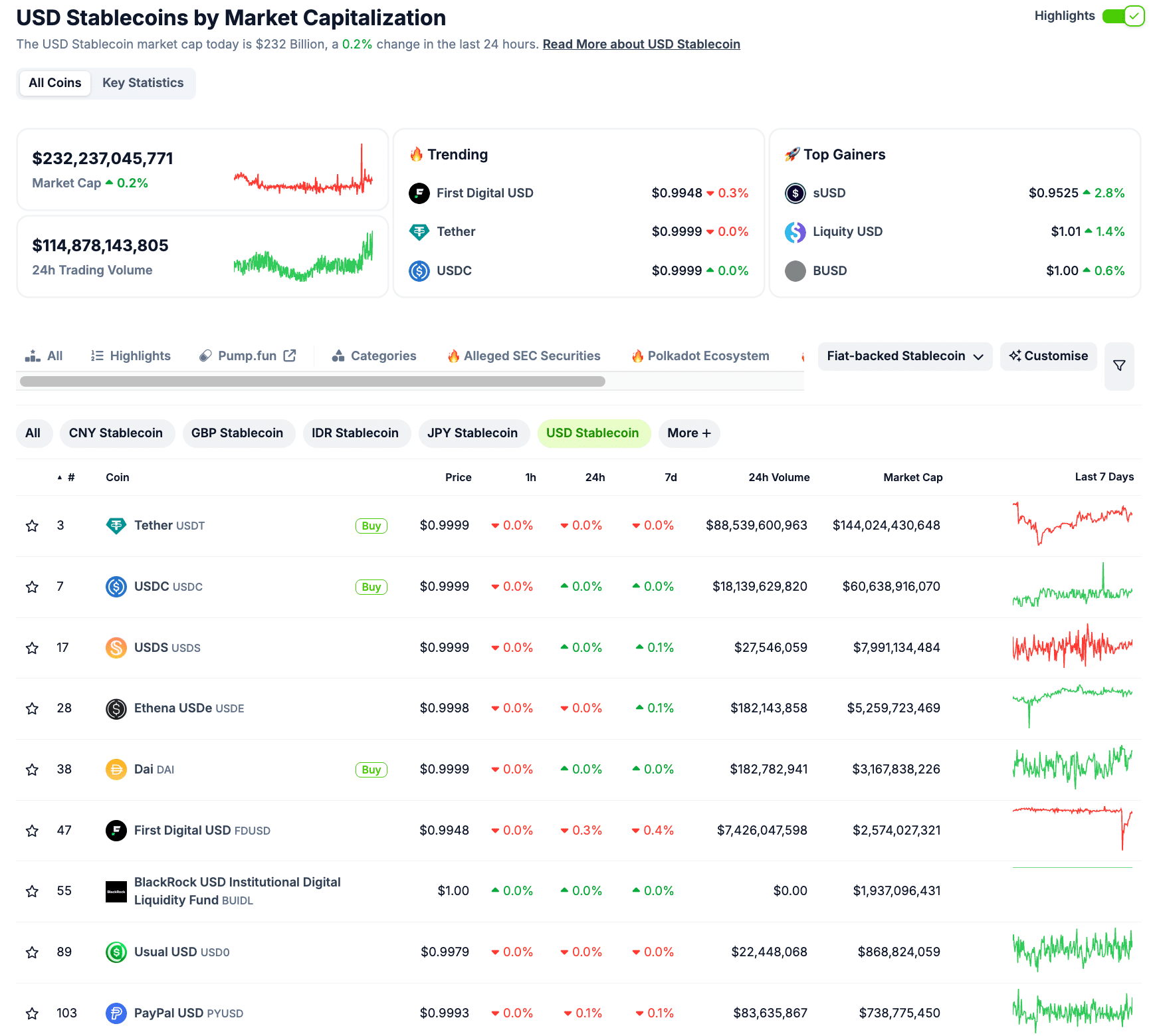Image resolution: width=1157 pixels, height=1036 pixels.
Task: Click the USDS coin logo
Action: pyautogui.click(x=116, y=648)
